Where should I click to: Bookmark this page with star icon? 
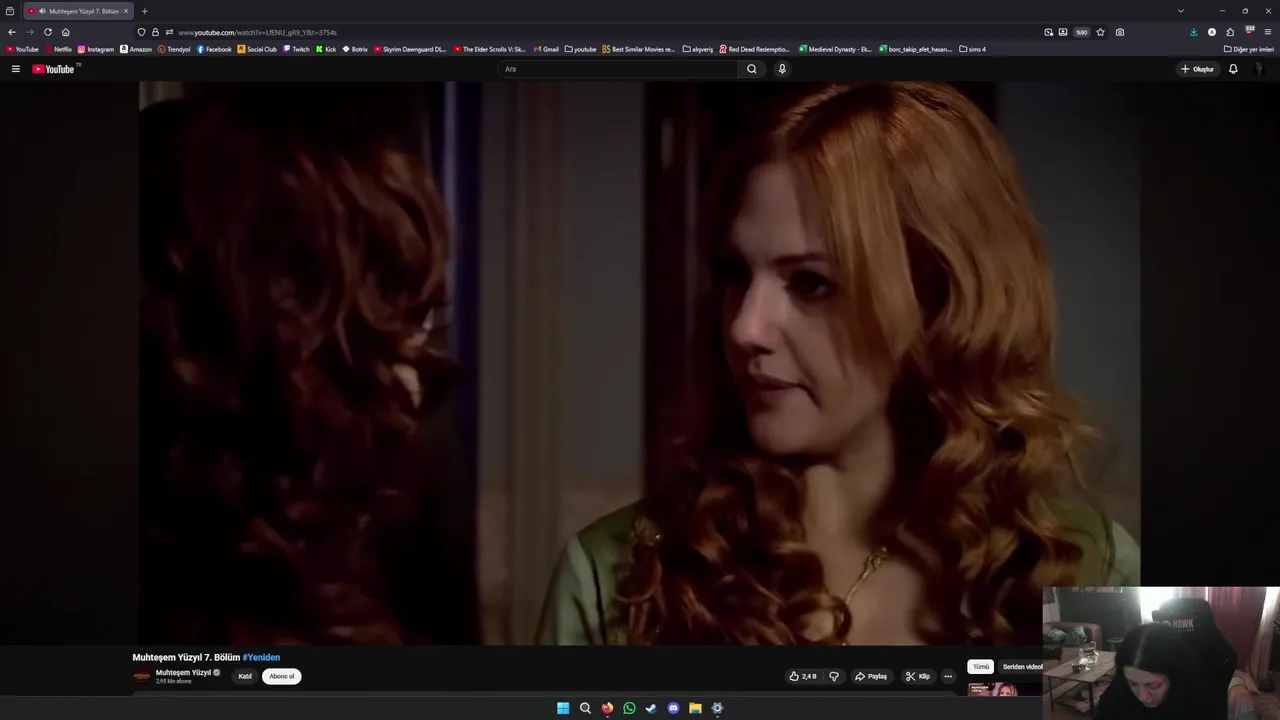(x=1100, y=32)
